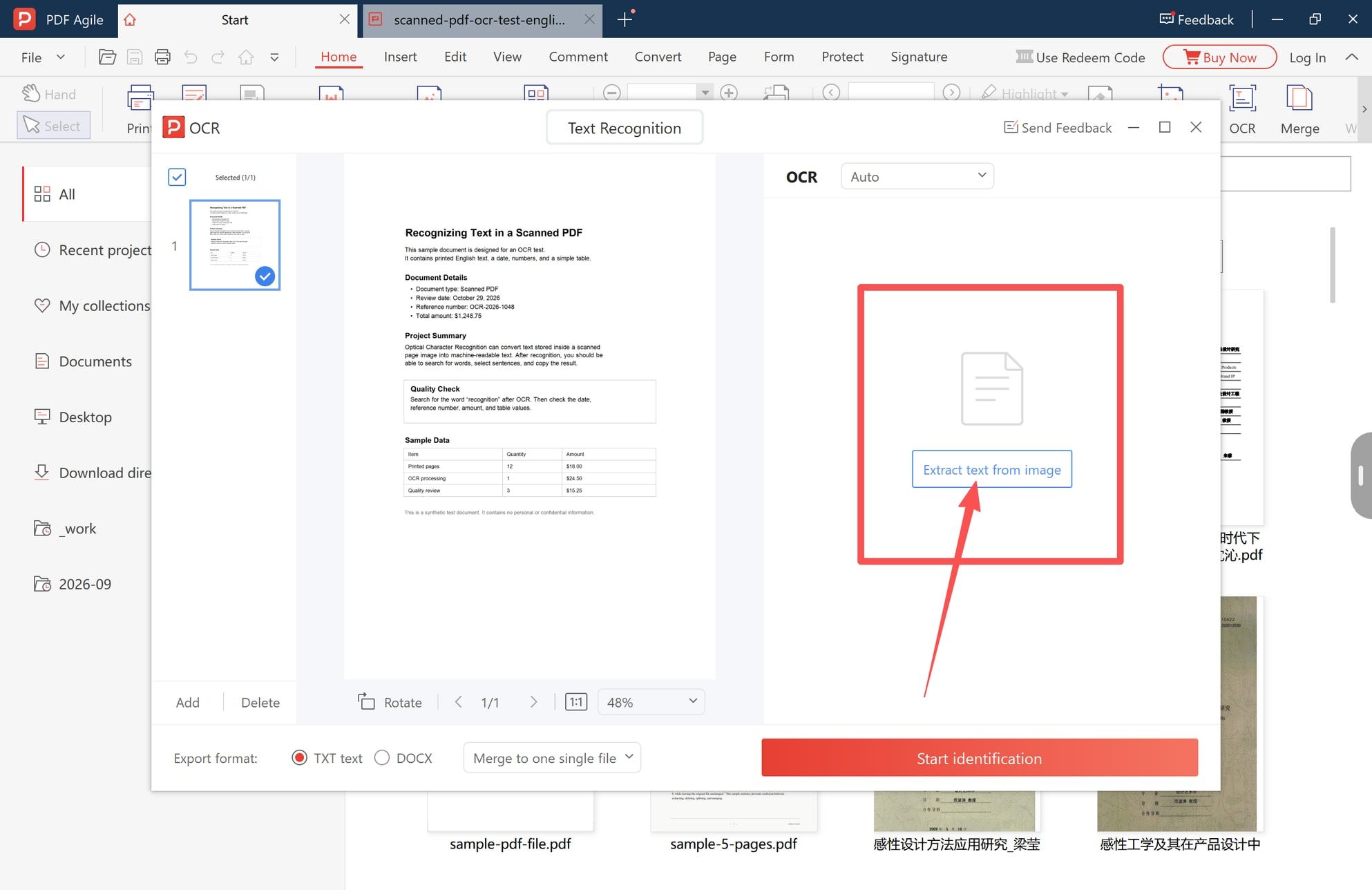Click the Add pages button
1372x890 pixels.
pos(187,703)
